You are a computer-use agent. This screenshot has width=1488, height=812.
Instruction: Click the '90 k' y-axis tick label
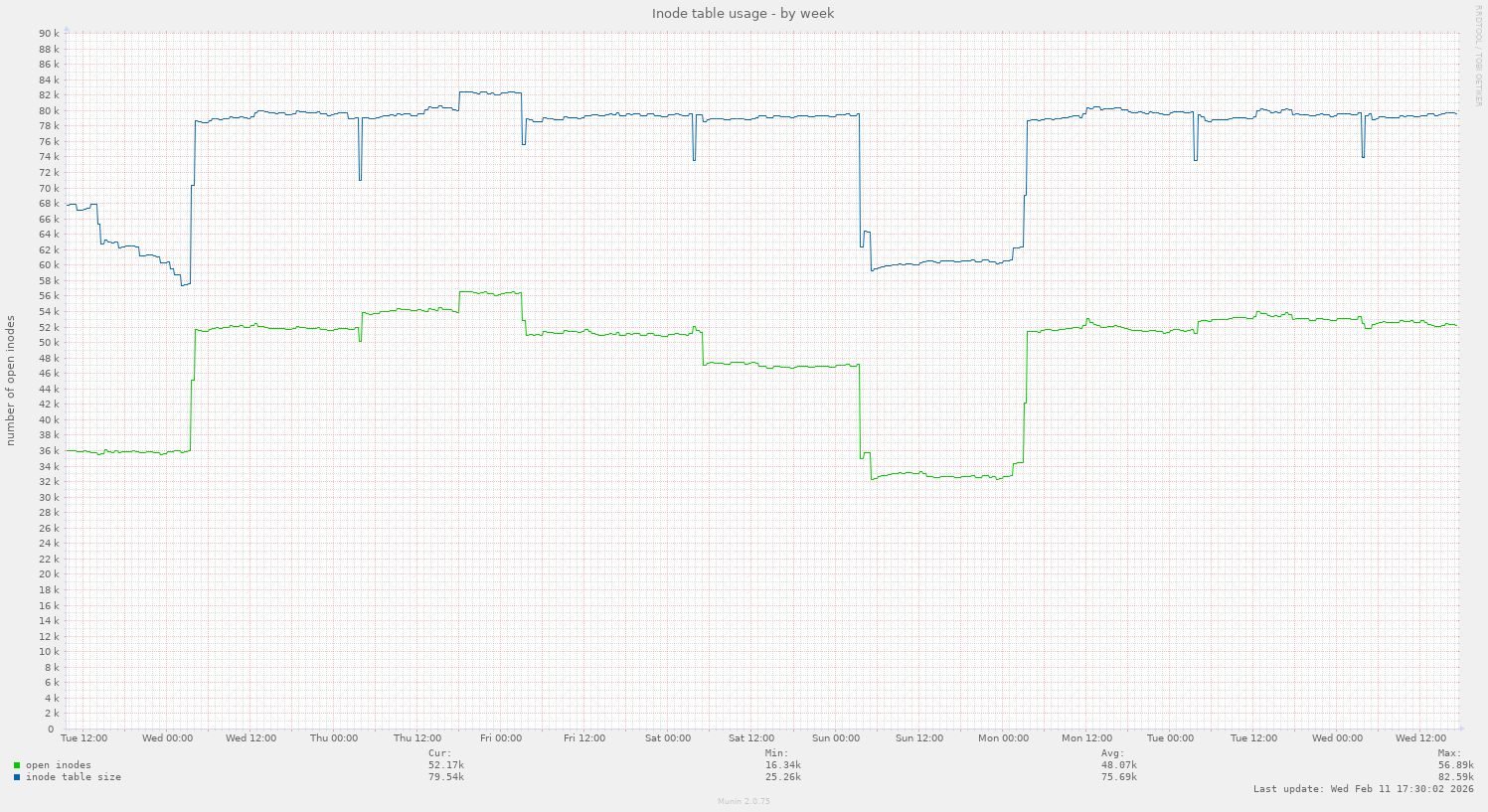click(x=47, y=34)
